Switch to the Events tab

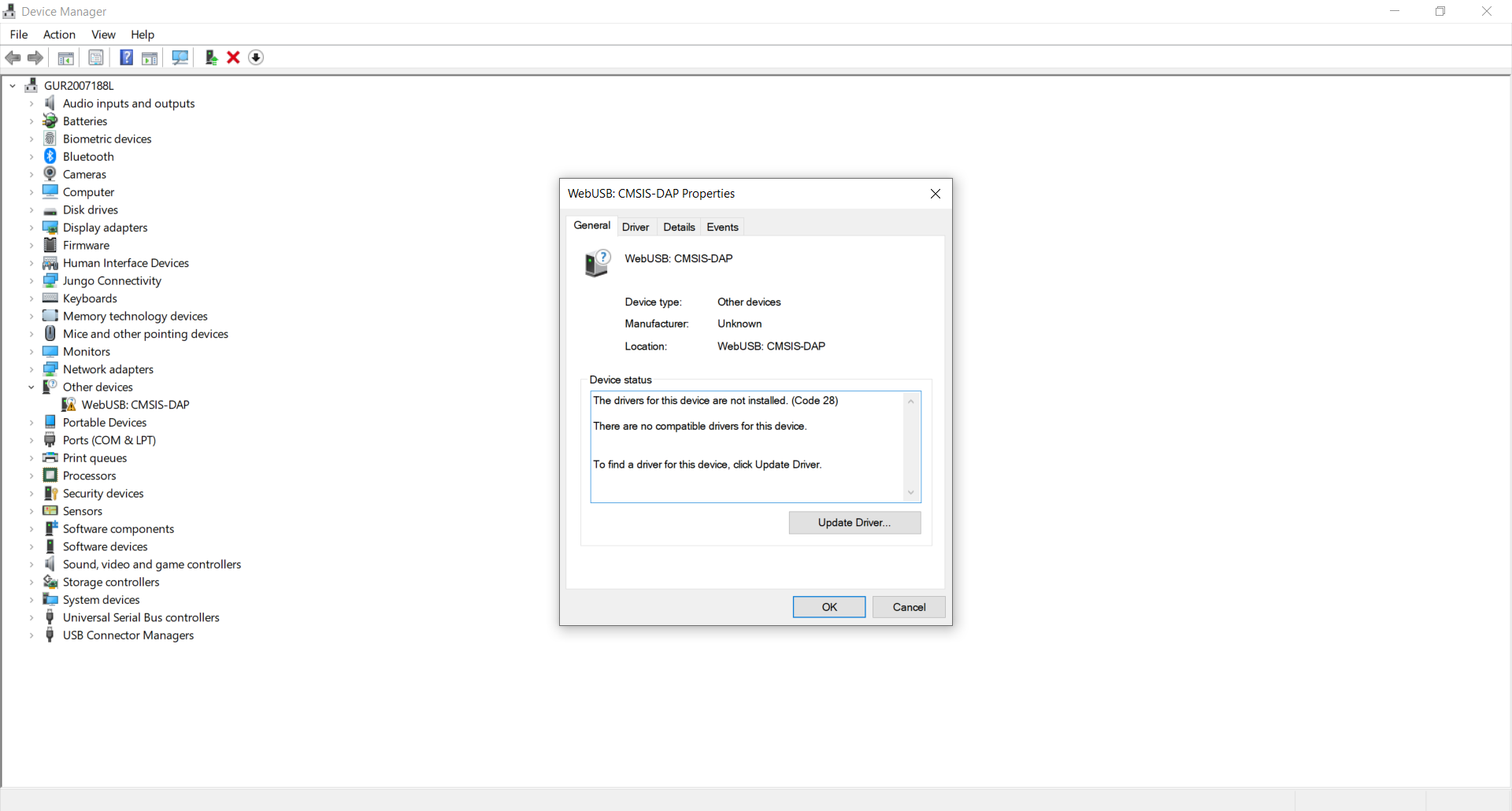point(722,227)
